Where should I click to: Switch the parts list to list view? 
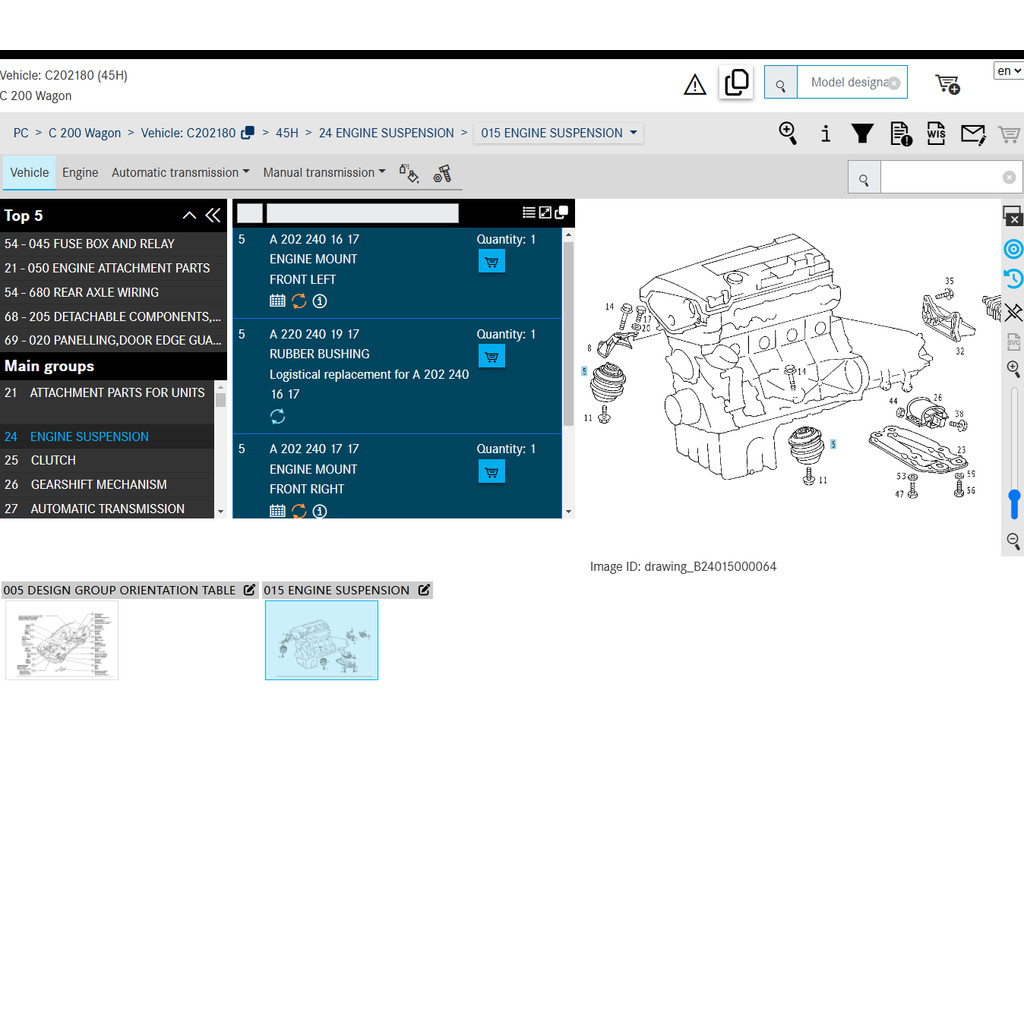tap(529, 212)
